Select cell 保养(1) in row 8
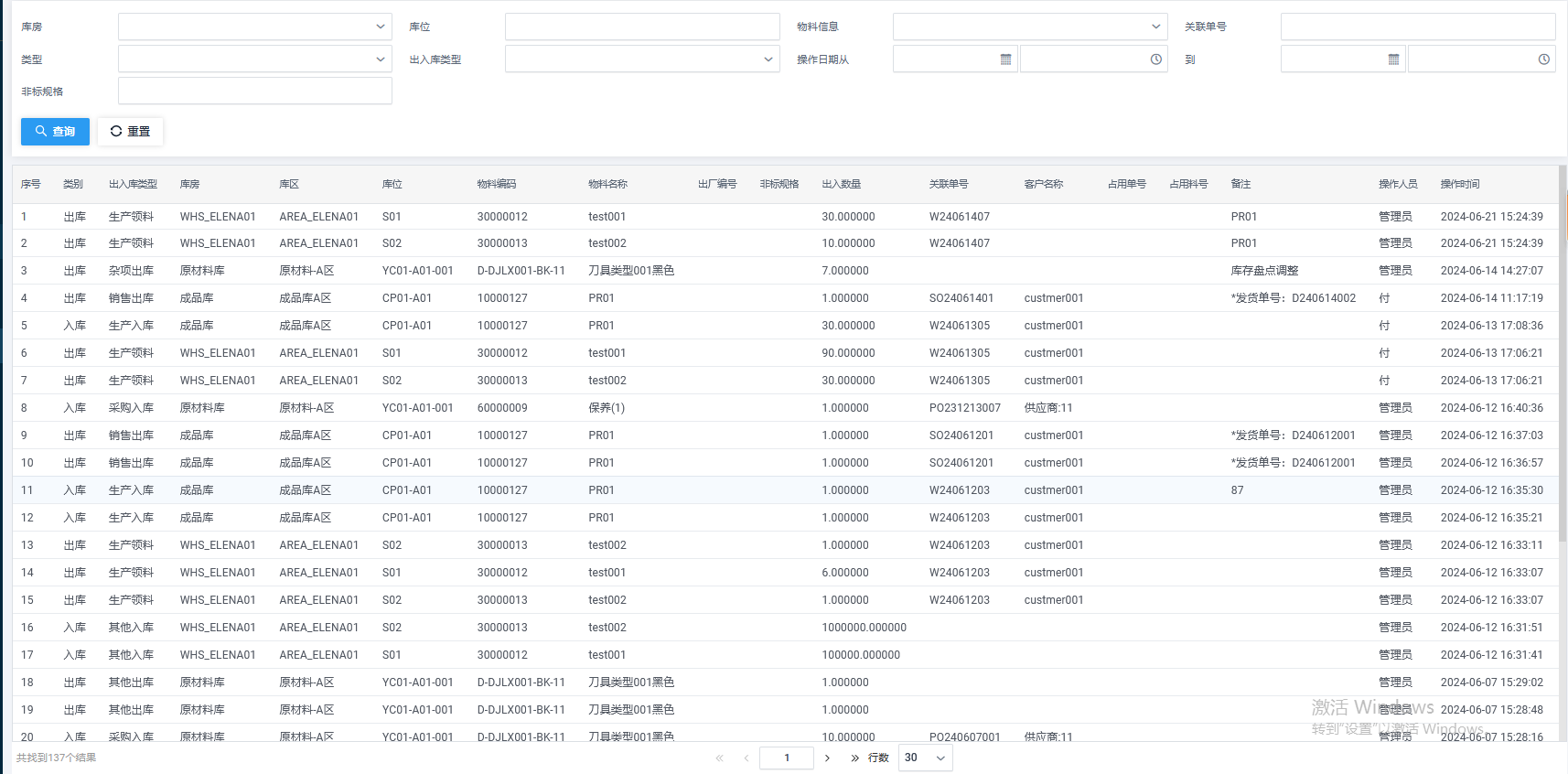Viewport: 1568px width, 774px height. click(607, 408)
